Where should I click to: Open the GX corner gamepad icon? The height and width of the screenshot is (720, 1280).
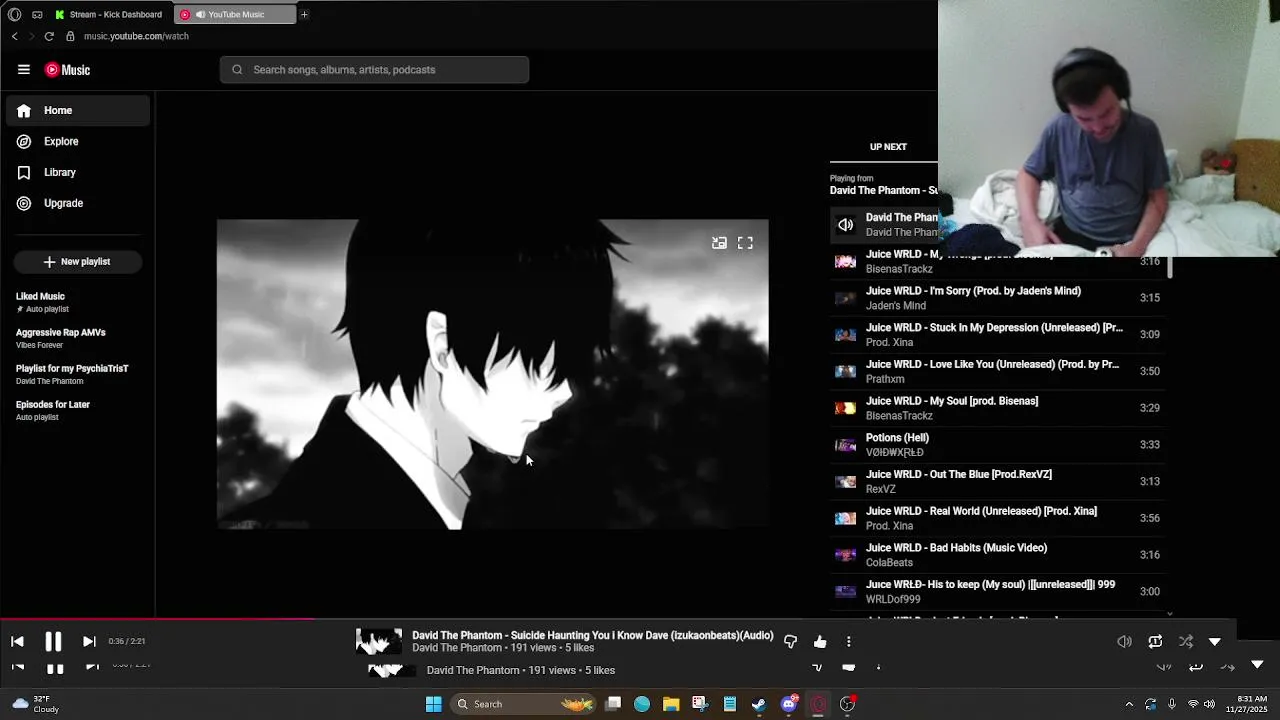point(37,14)
